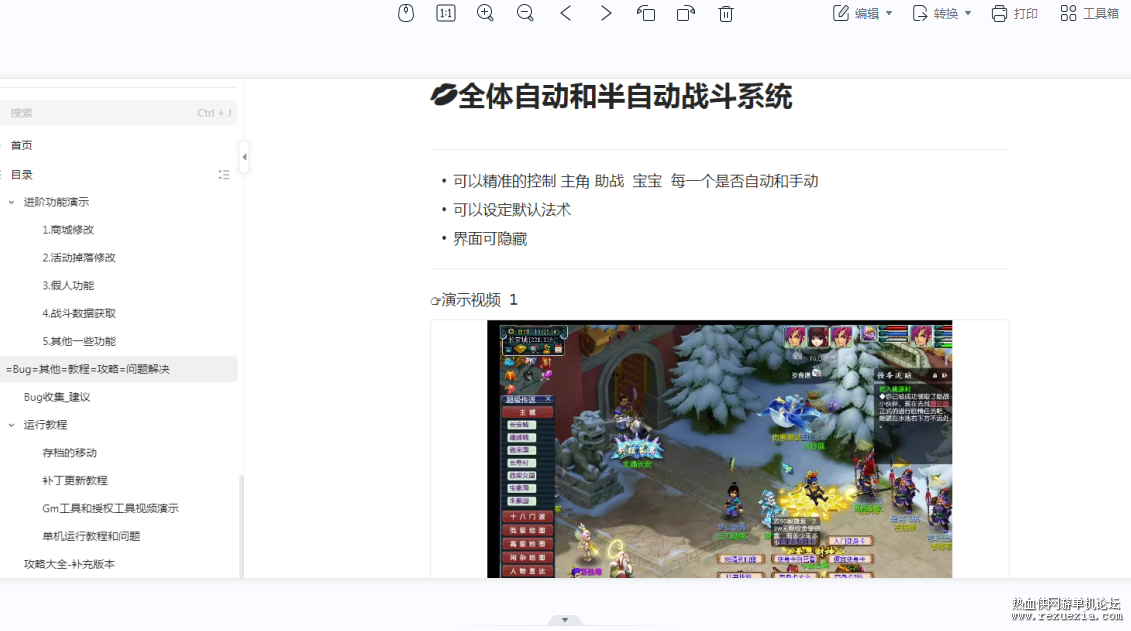Click the 演示视频 1 label

[x=474, y=299]
